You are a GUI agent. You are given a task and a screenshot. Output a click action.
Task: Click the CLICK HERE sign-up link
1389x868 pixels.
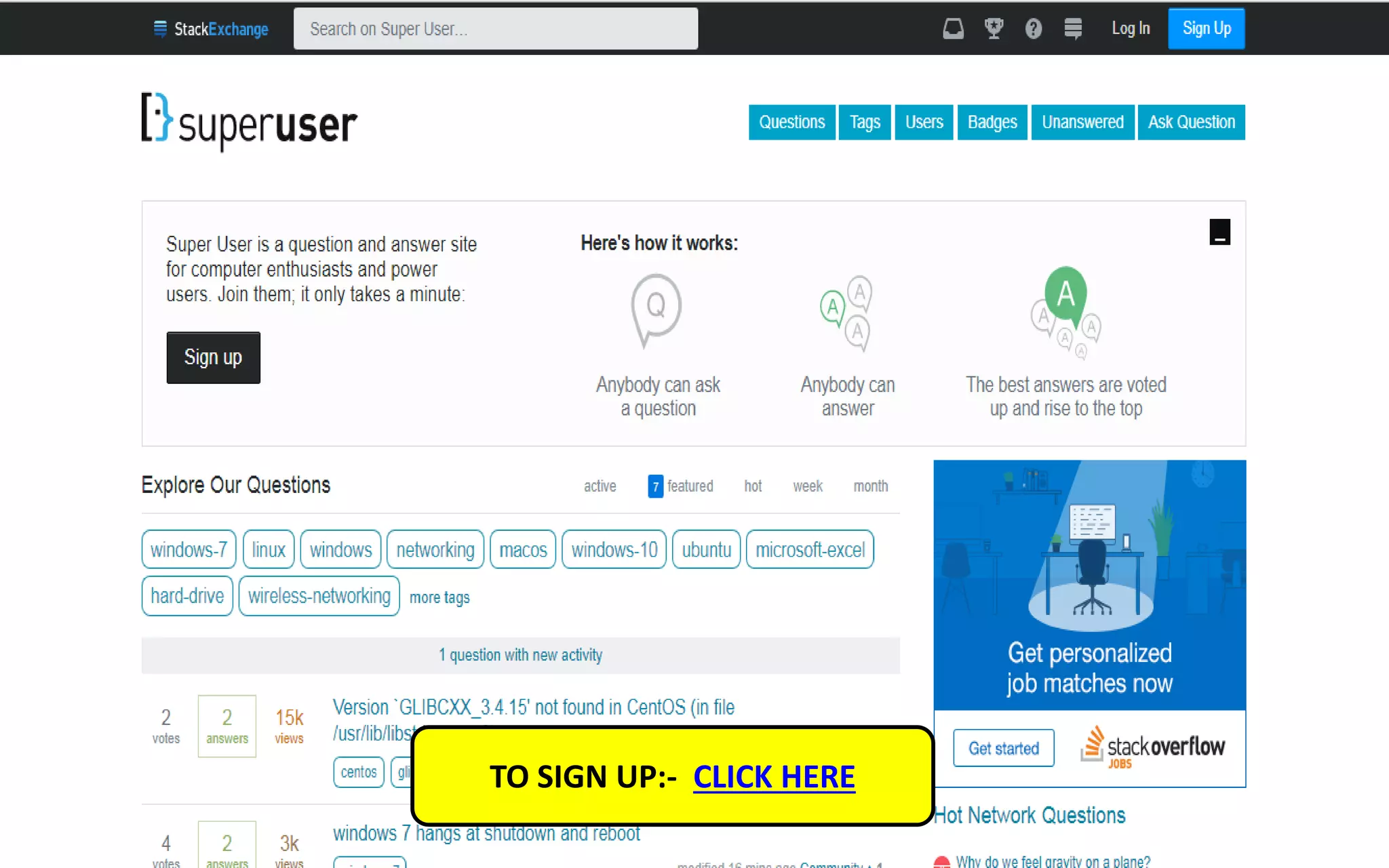[774, 777]
